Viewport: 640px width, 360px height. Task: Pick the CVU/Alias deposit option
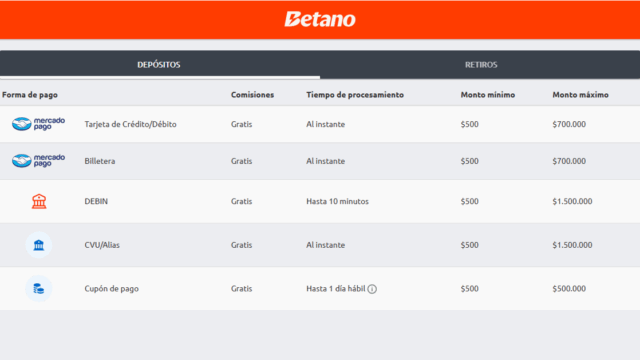point(102,245)
